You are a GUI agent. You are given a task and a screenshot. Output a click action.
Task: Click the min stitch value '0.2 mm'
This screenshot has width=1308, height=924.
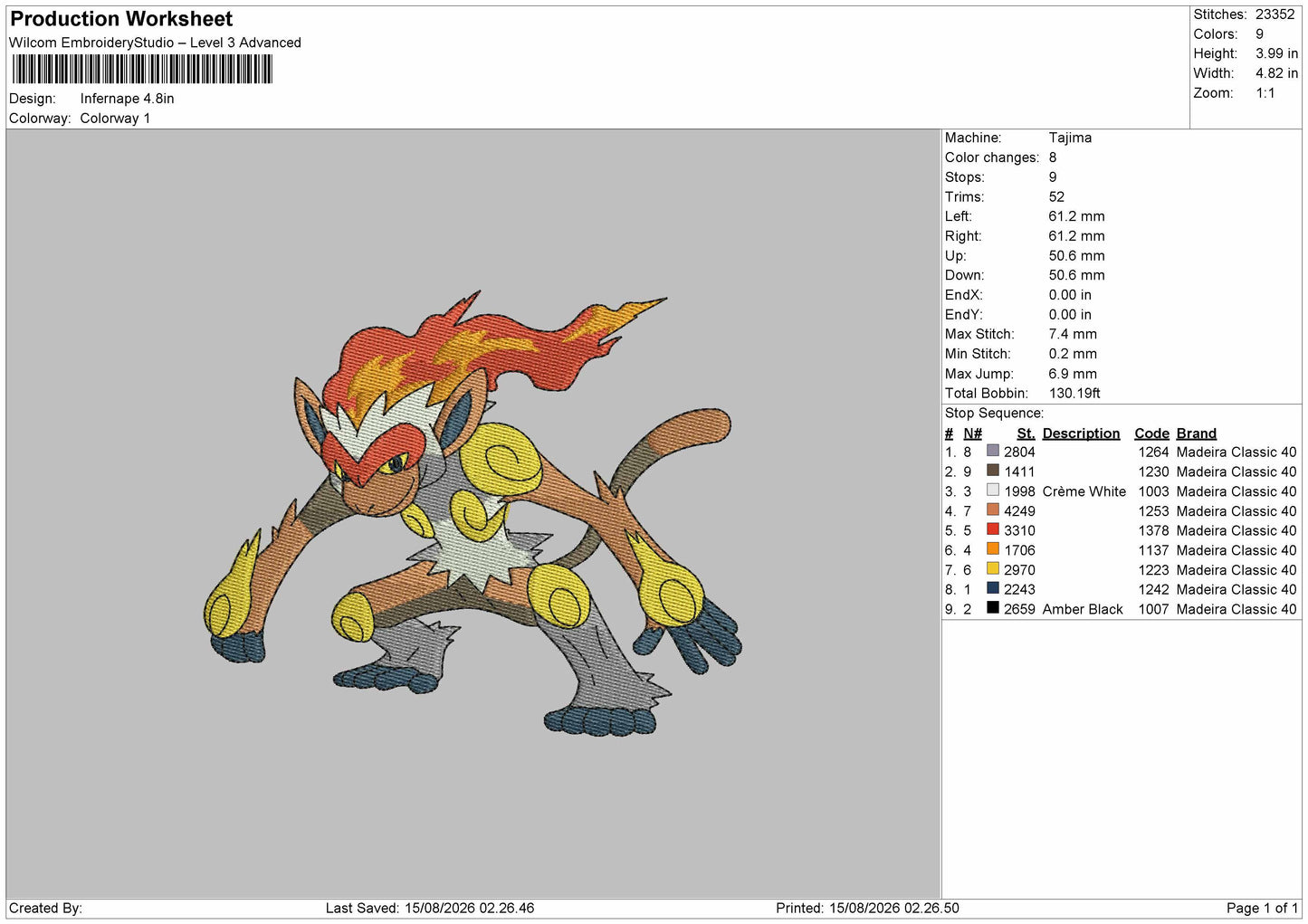coord(1073,354)
